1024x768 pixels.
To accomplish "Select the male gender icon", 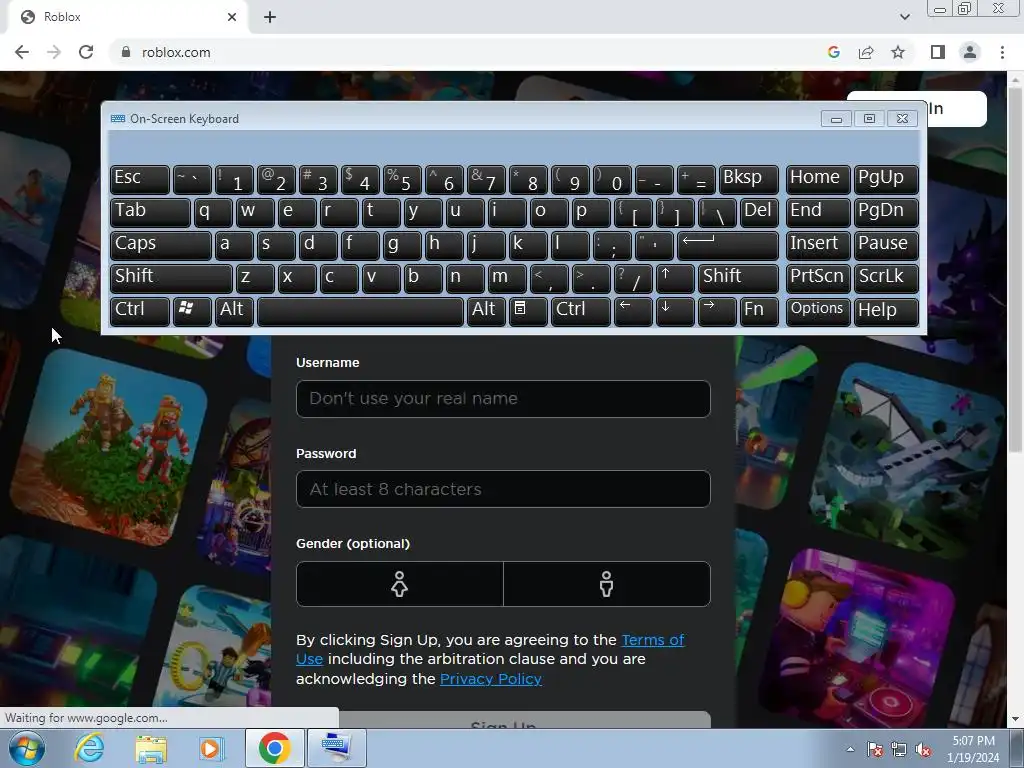I will pos(607,584).
